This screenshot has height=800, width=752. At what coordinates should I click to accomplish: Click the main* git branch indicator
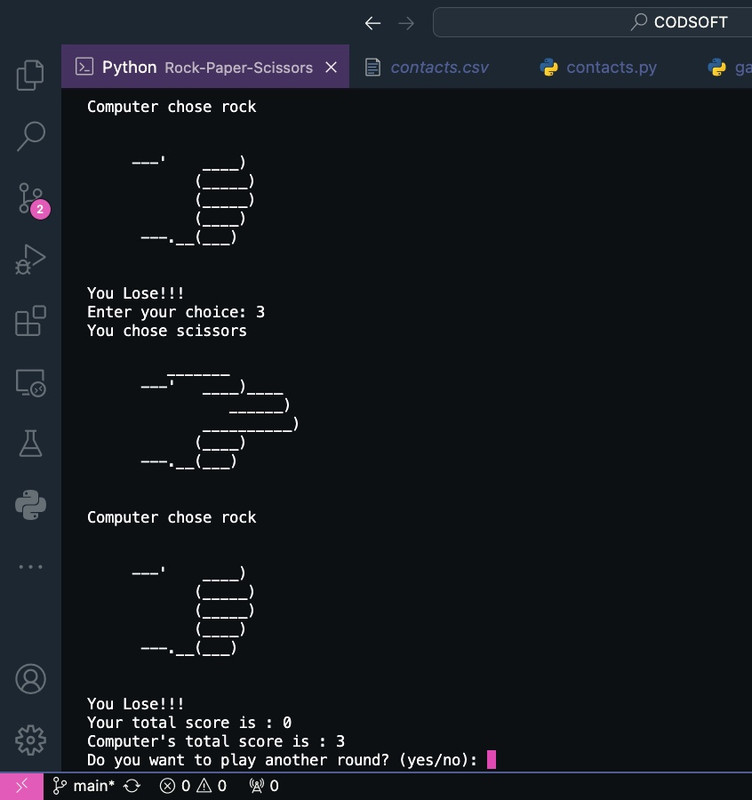tap(84, 786)
